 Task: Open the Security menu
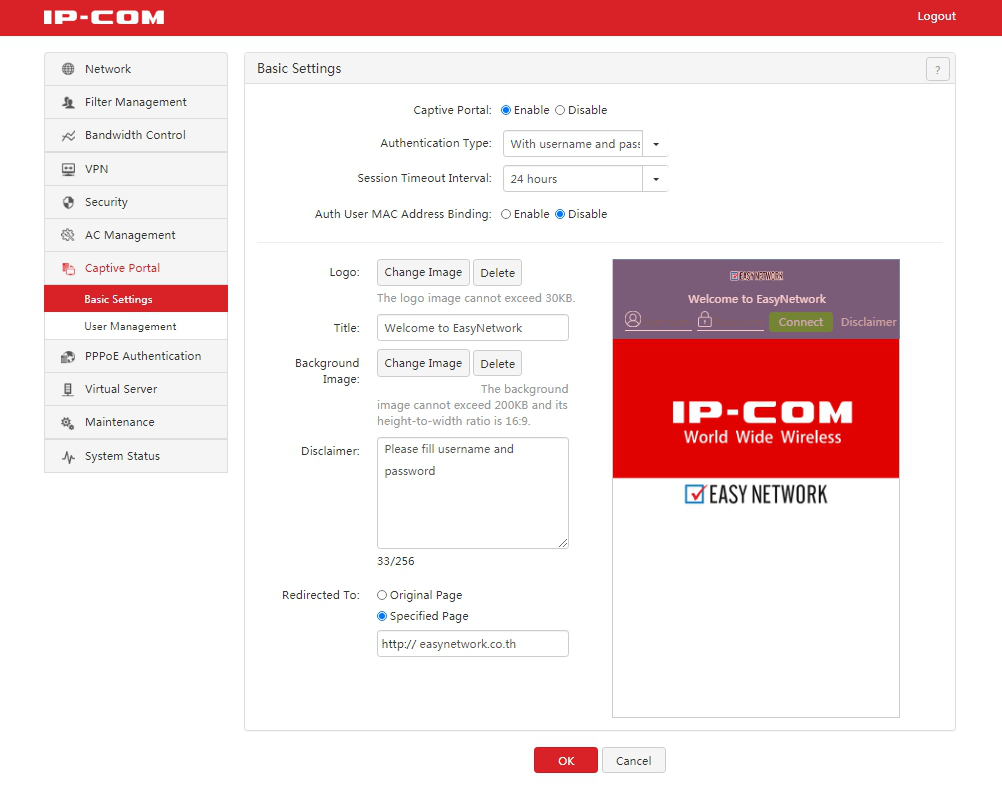pyautogui.click(x=136, y=203)
